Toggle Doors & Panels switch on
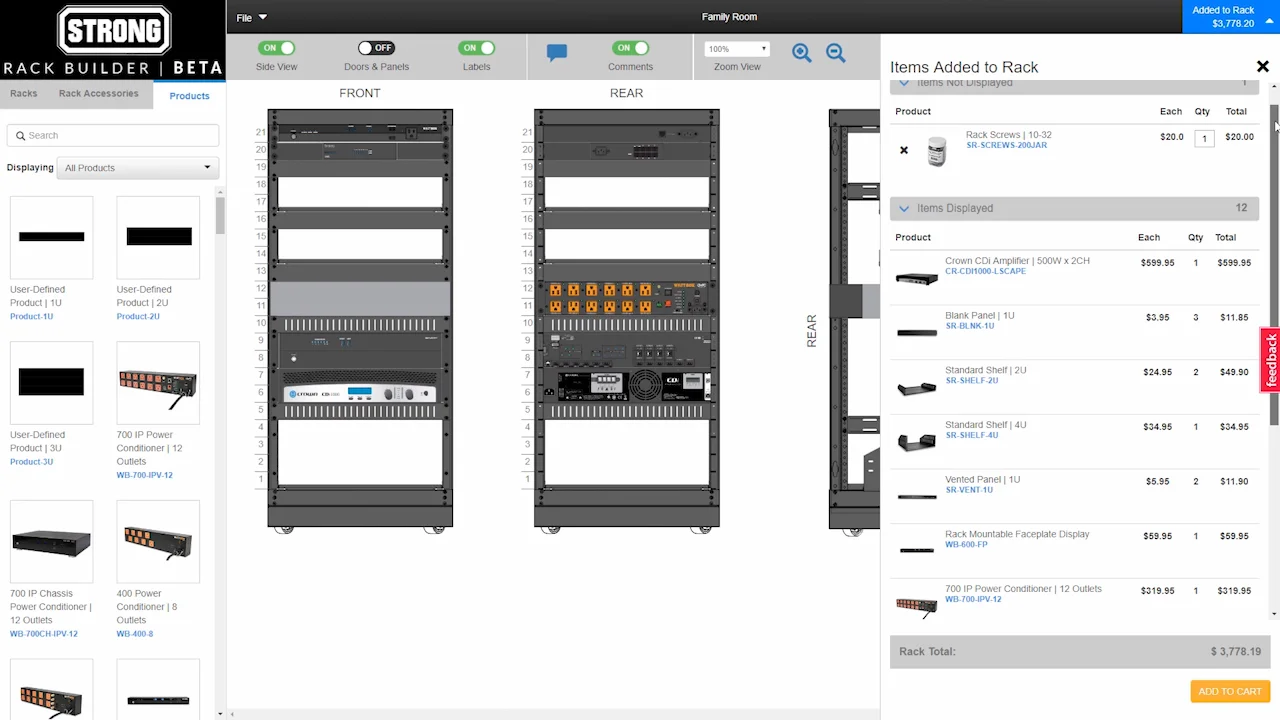1280x720 pixels. point(376,48)
